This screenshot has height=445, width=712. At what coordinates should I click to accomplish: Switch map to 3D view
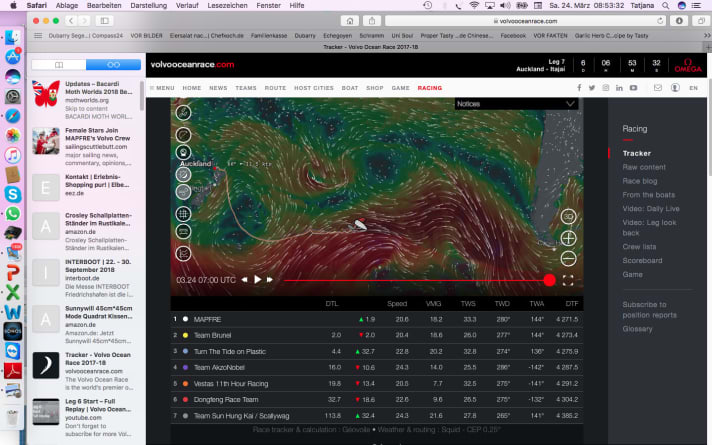(x=568, y=217)
